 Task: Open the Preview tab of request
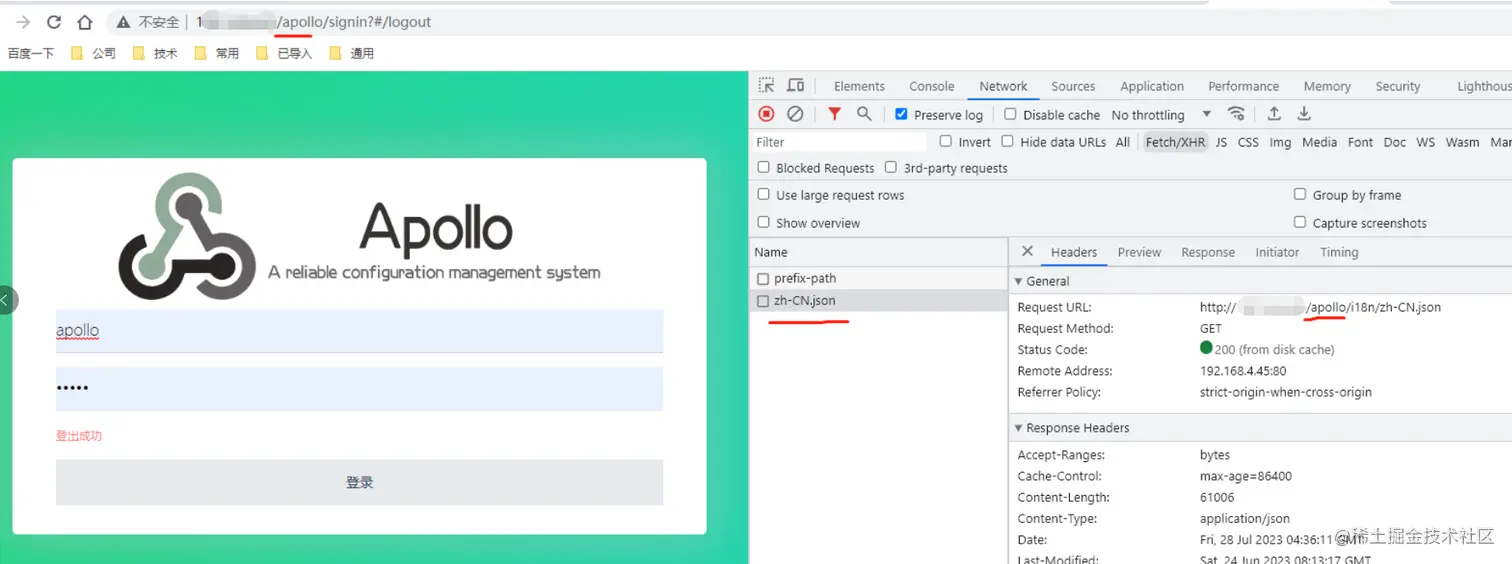pyautogui.click(x=1139, y=252)
